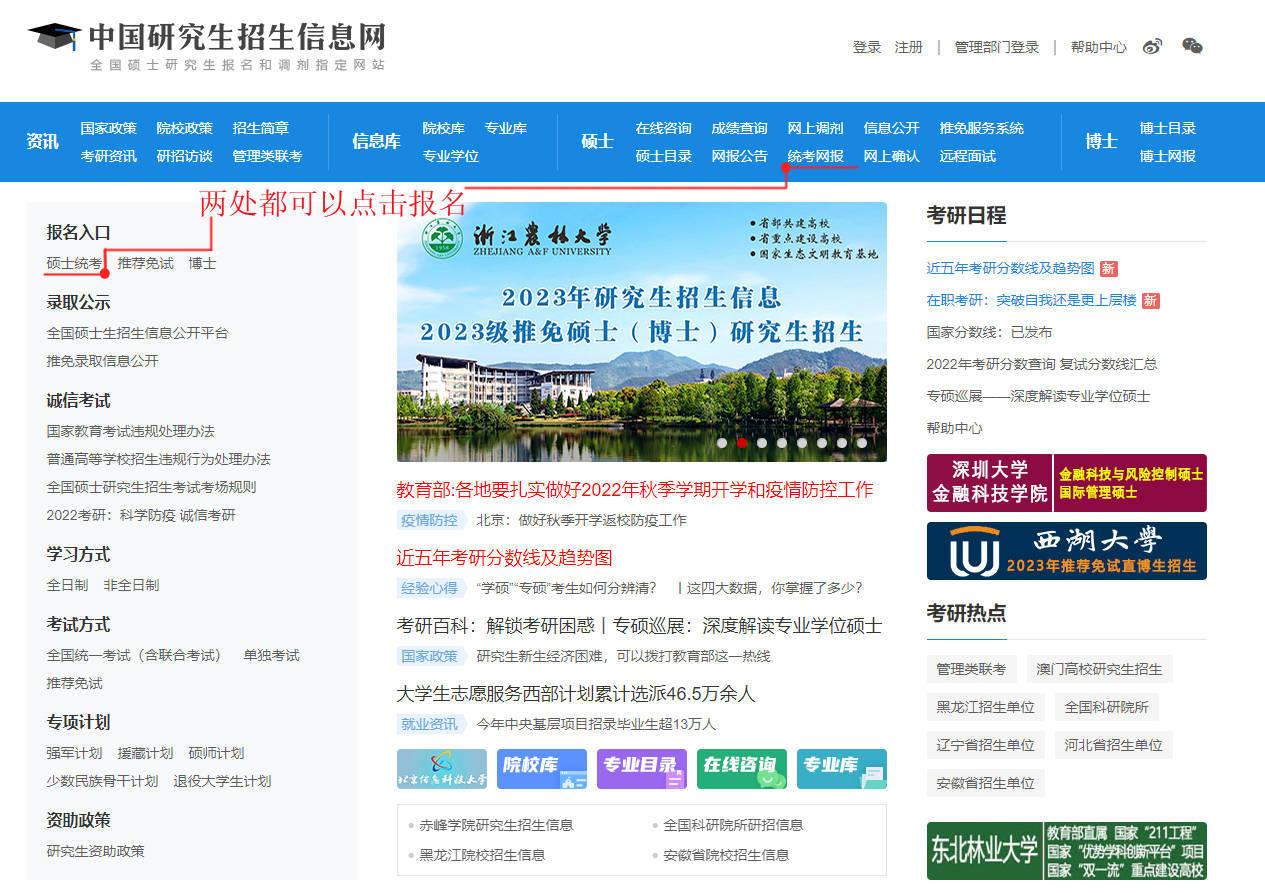Open the Weibo icon in header
Image resolution: width=1265 pixels, height=893 pixels.
pyautogui.click(x=1153, y=46)
